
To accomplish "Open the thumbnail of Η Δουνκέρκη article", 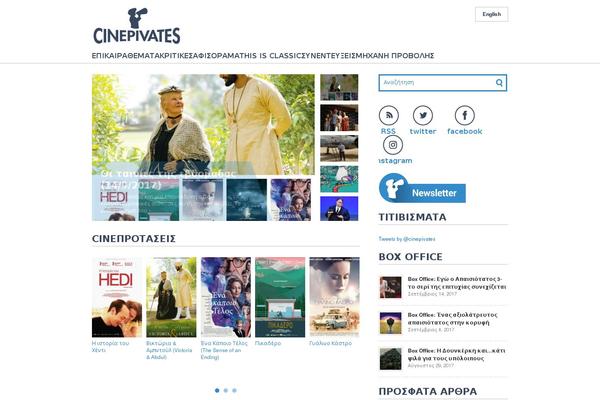I will [390, 359].
